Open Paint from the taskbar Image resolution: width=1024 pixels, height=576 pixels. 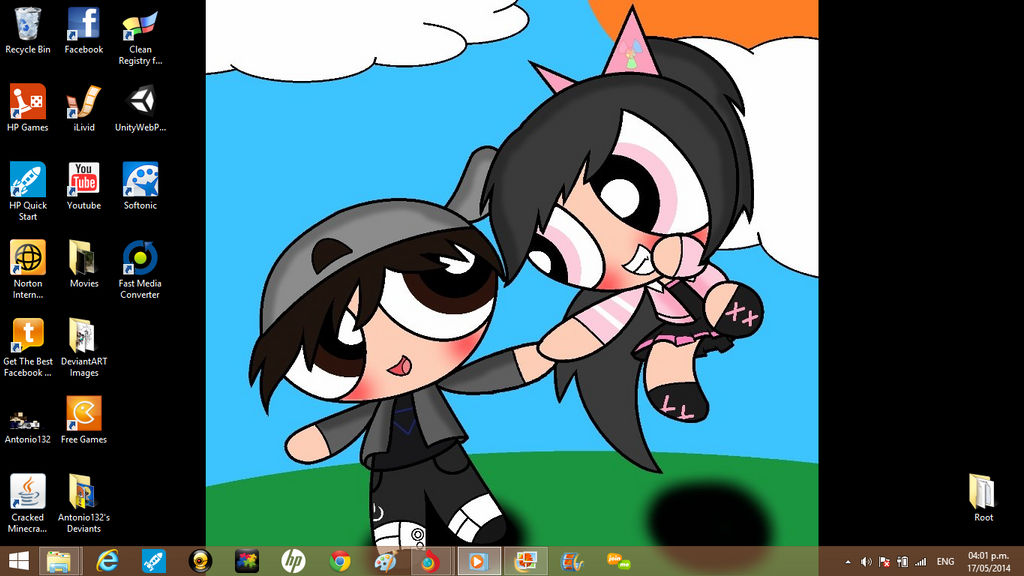pos(385,561)
